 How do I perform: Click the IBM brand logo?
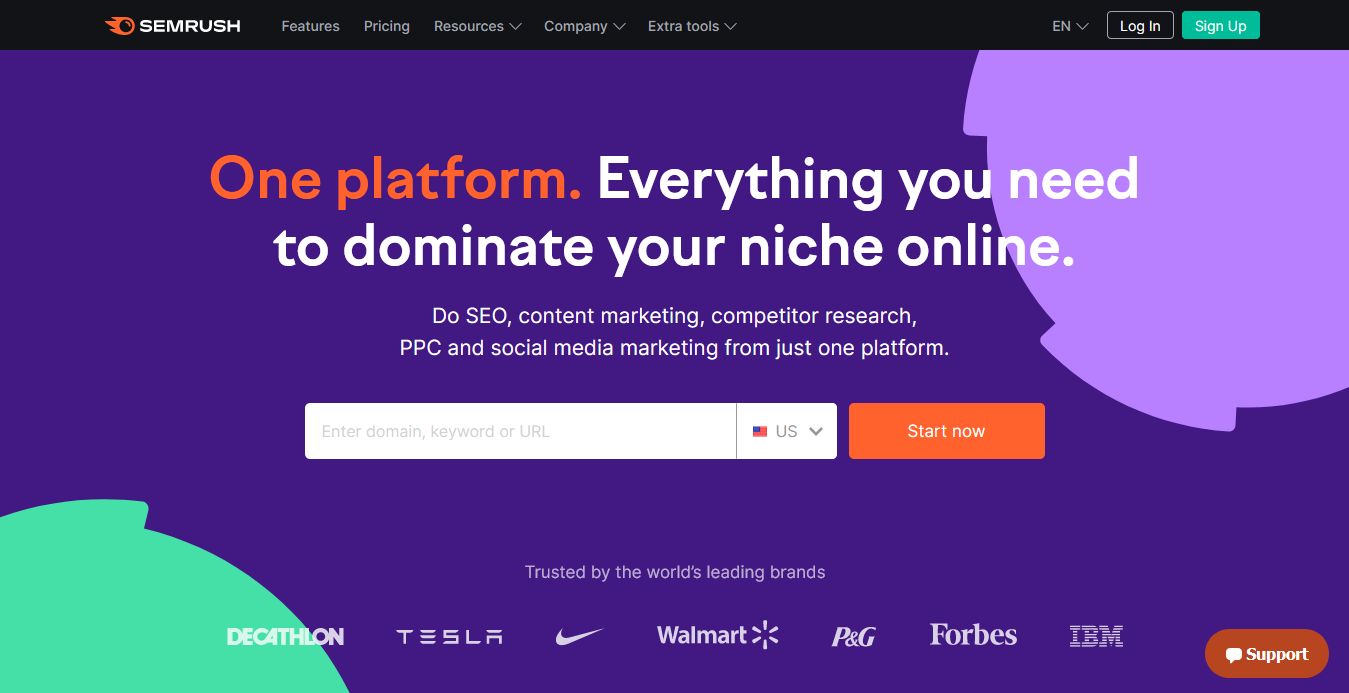pos(1096,636)
